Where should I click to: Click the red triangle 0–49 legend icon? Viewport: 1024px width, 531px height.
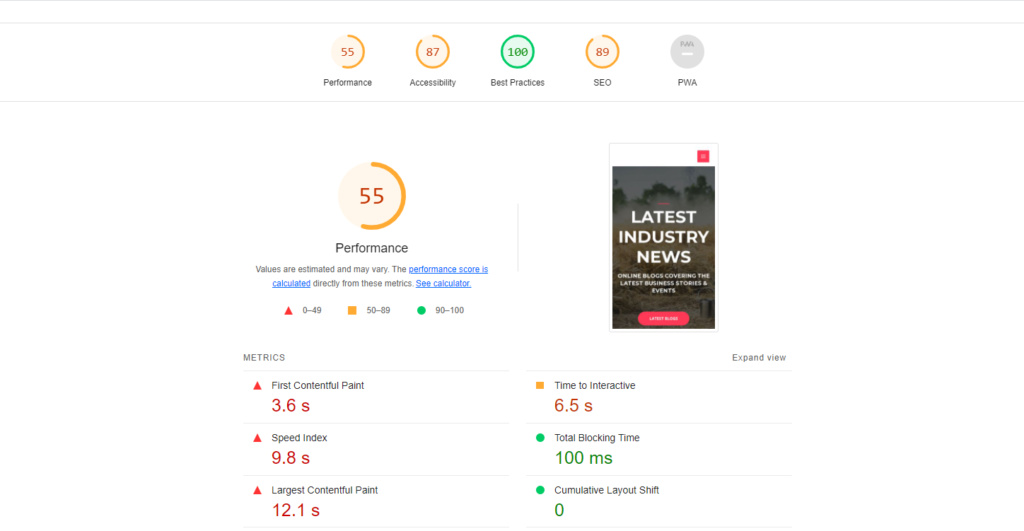[289, 311]
